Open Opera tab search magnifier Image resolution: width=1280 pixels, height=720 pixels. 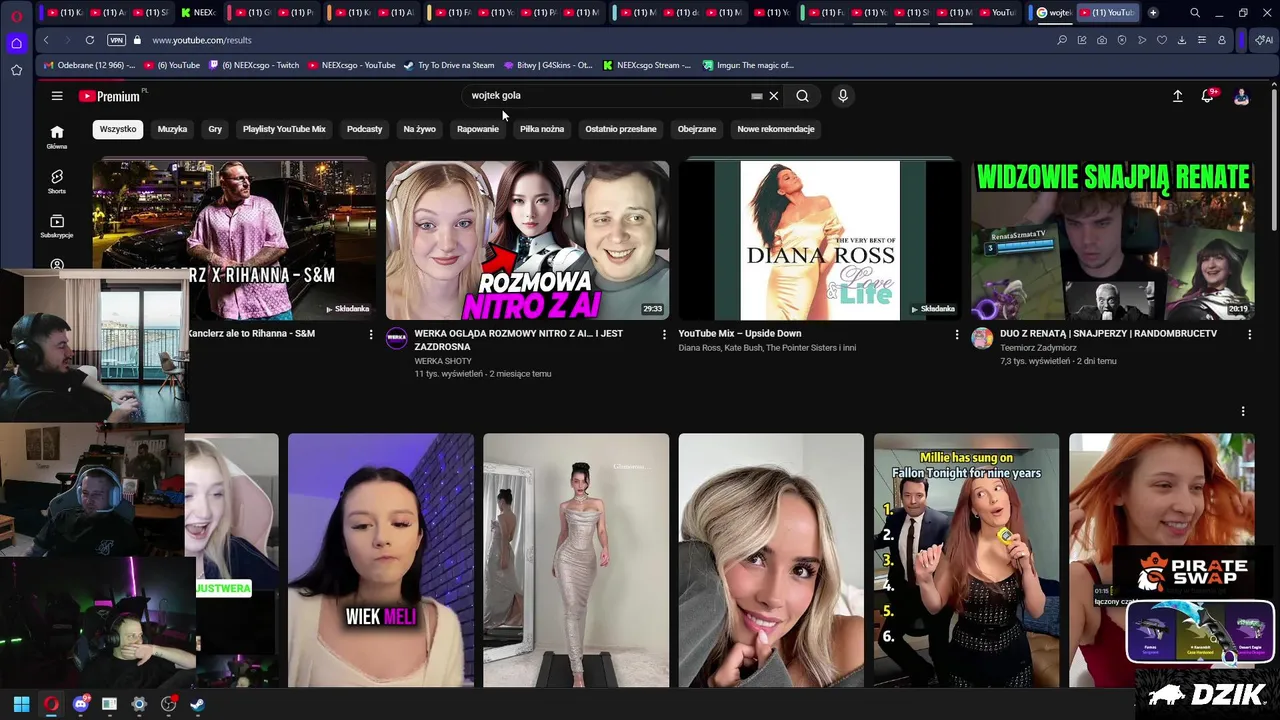[x=1195, y=13]
